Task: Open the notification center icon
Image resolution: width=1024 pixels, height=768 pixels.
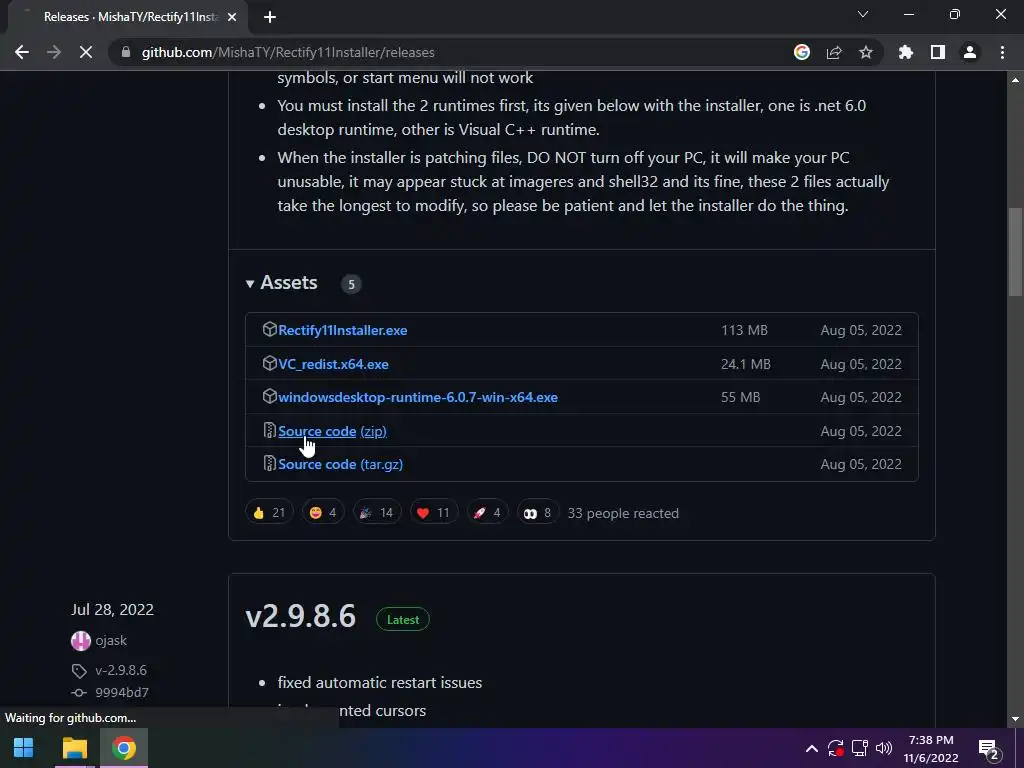Action: (x=988, y=749)
